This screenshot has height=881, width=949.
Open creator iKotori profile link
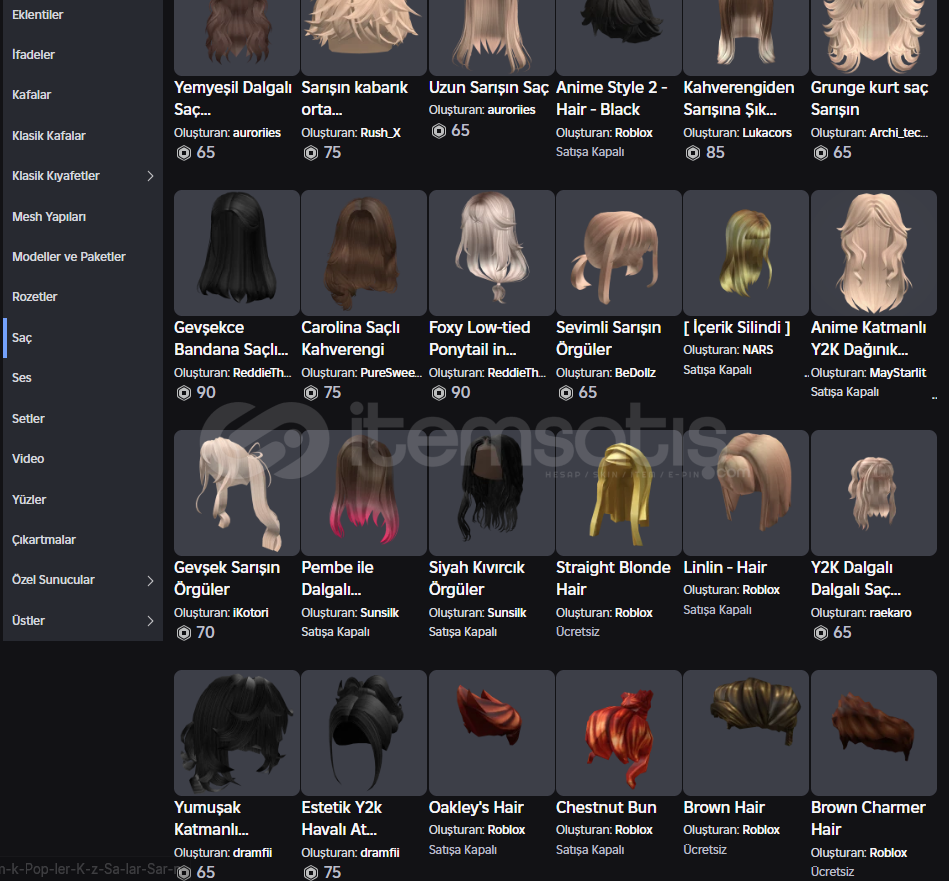click(251, 613)
